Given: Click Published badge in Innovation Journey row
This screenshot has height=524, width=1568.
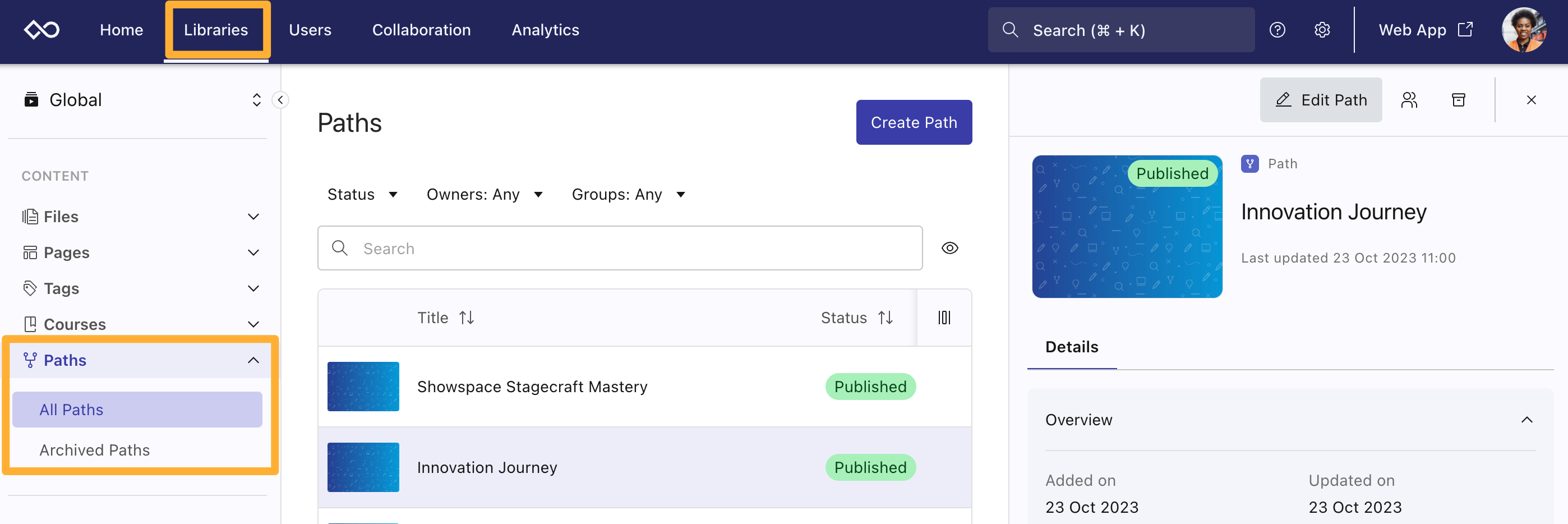Looking at the screenshot, I should (870, 467).
